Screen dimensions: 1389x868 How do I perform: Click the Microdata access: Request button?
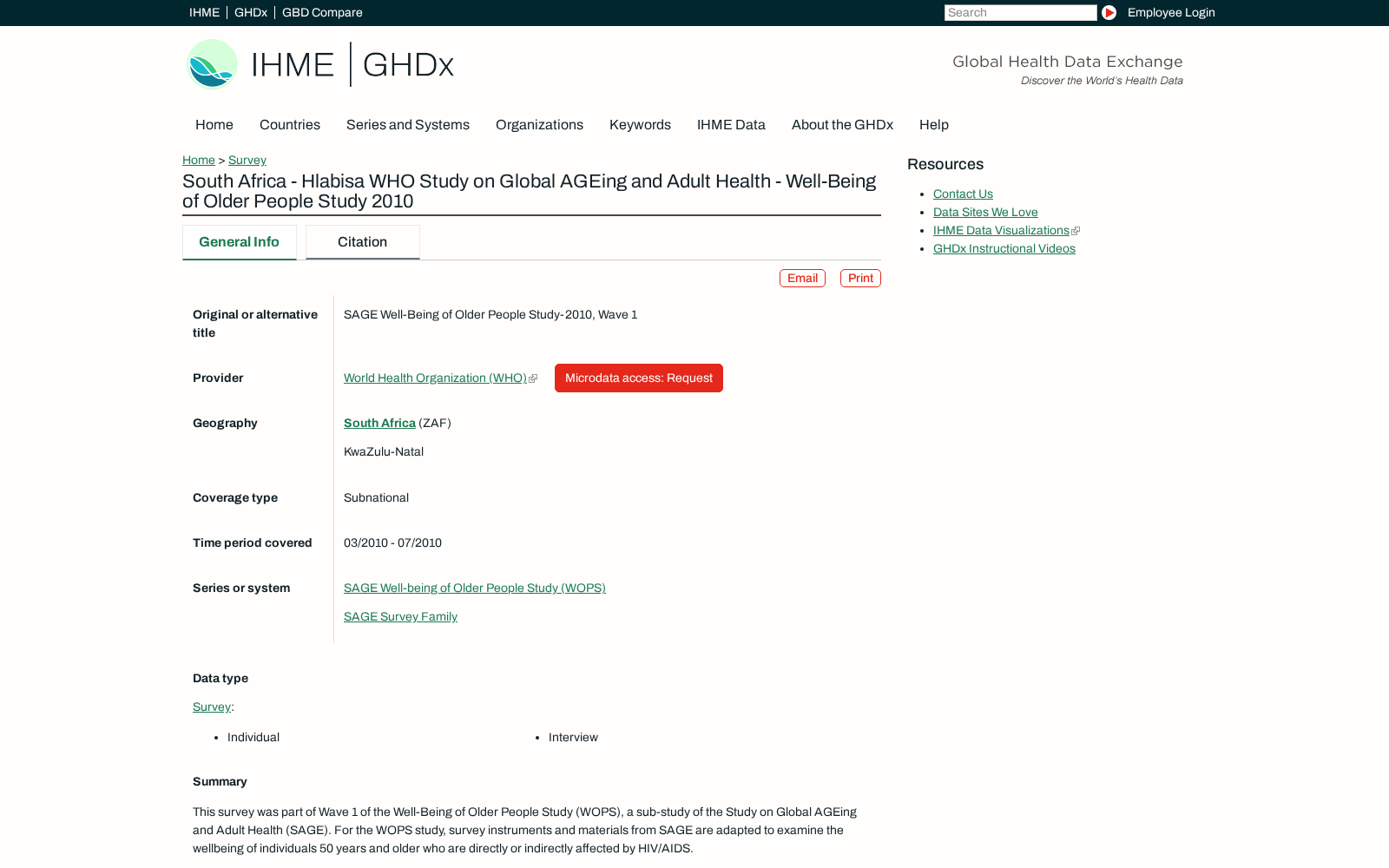639,378
